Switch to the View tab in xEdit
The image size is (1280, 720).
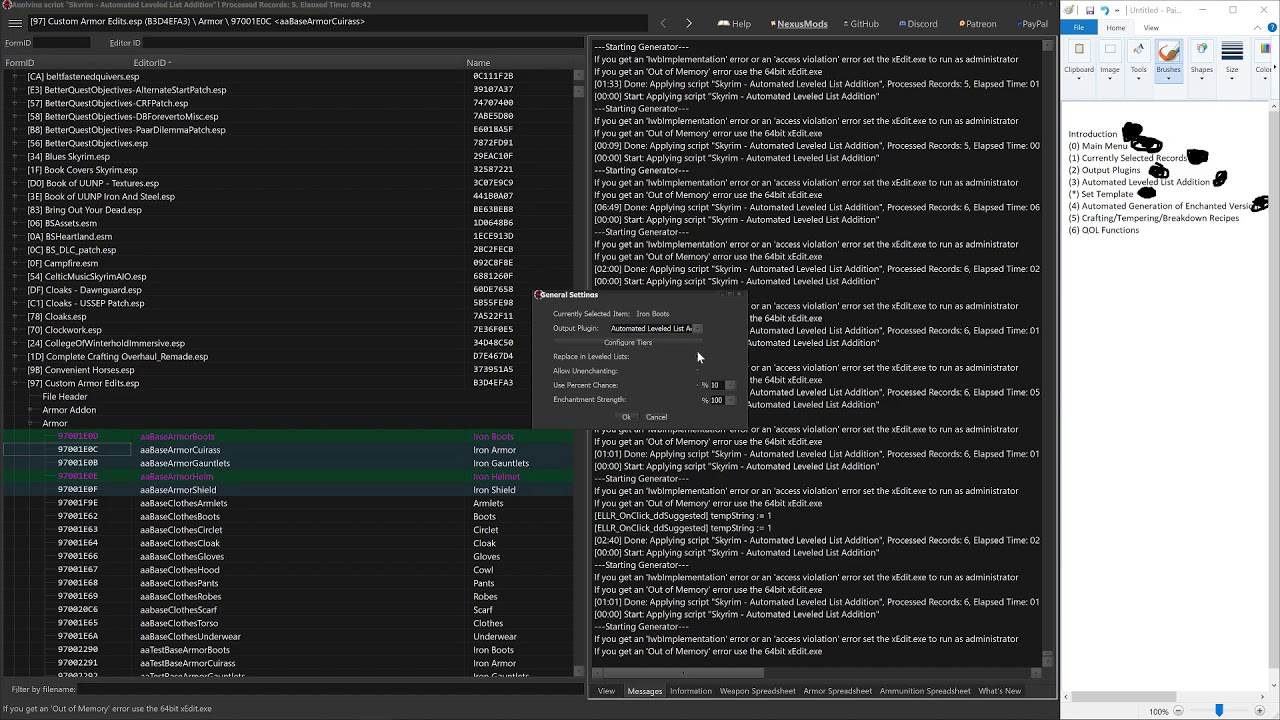606,691
